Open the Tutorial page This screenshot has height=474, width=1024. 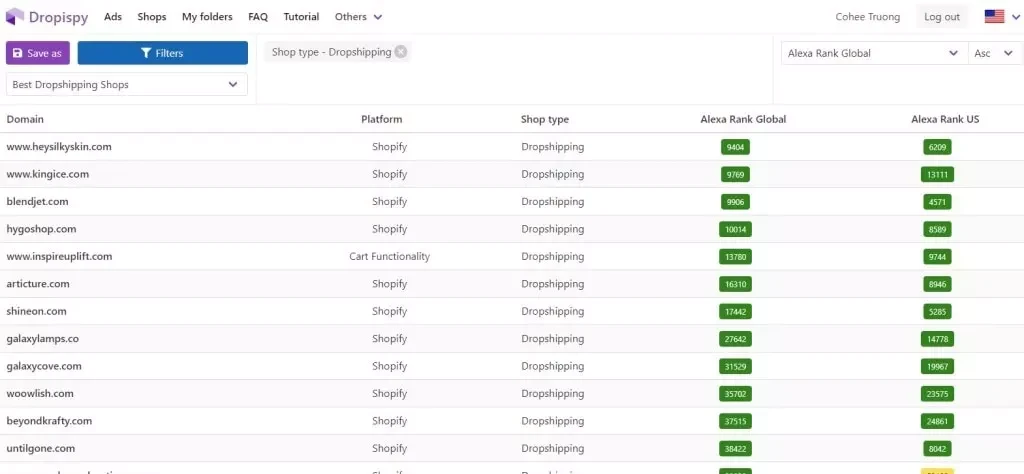coord(301,17)
